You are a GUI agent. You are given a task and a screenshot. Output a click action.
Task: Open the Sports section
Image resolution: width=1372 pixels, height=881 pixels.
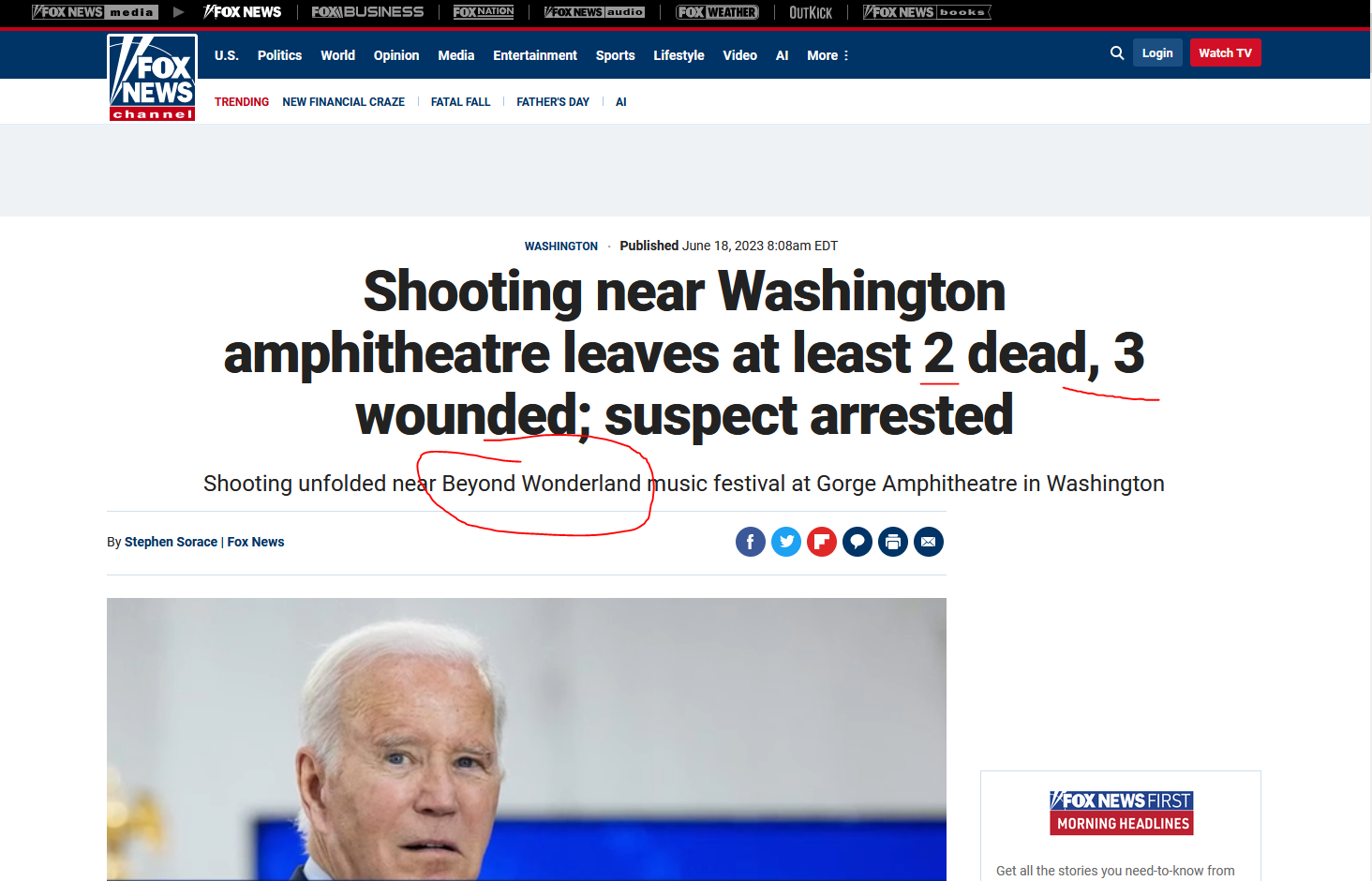(616, 55)
